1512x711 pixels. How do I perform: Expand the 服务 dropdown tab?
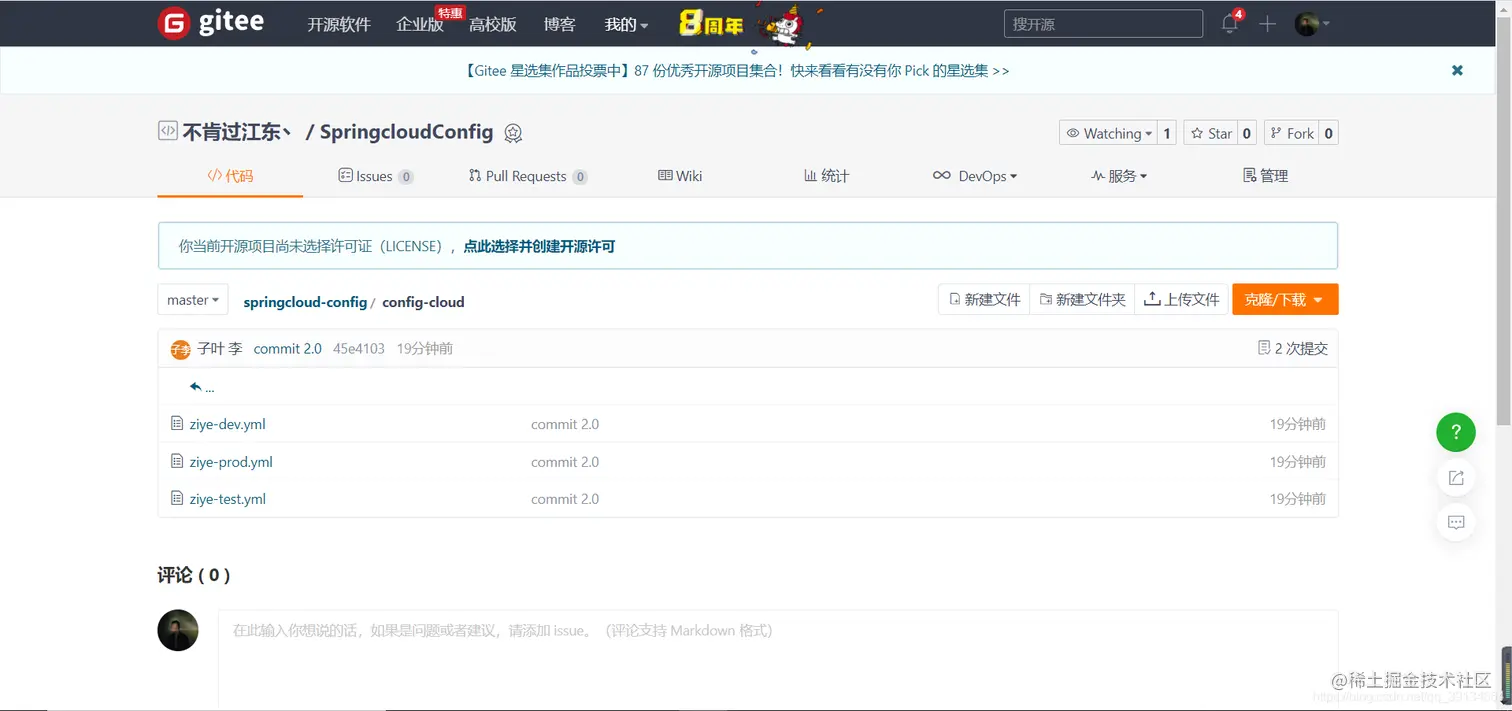tap(1119, 176)
